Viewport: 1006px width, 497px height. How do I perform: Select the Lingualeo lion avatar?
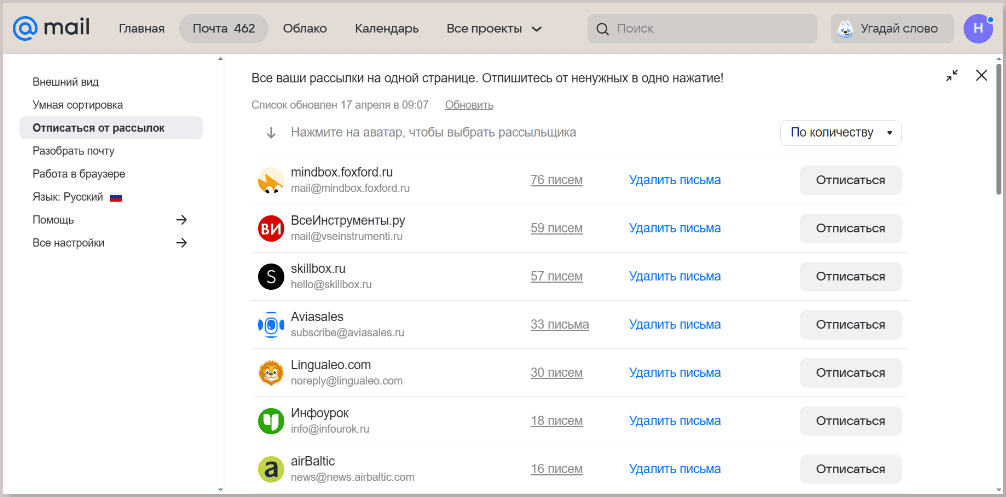pos(271,373)
